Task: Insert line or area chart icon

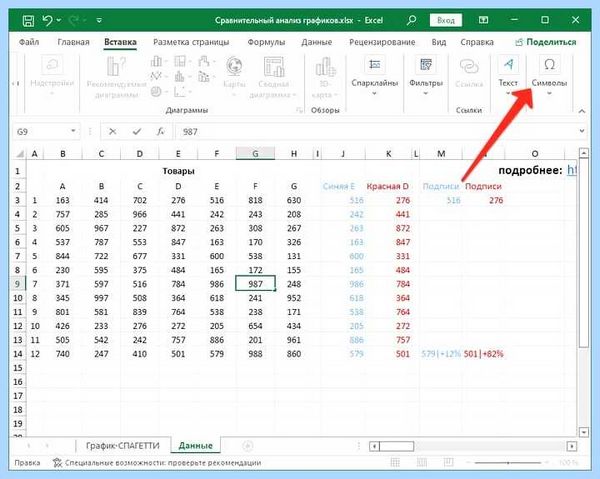Action: coord(158,77)
